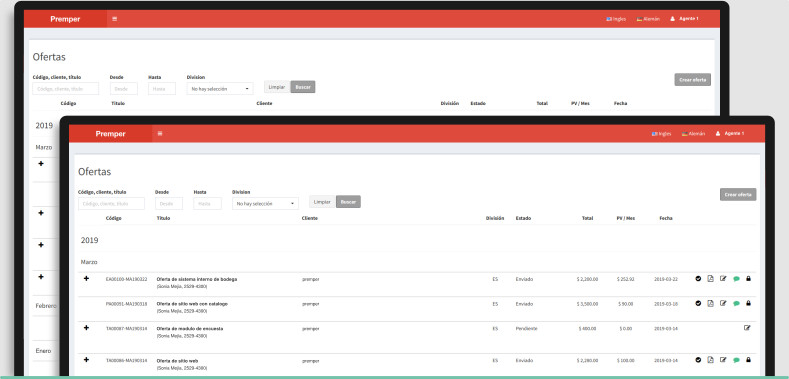Click Crear oferta button in back window
Viewport: 789px width, 379px height.
click(692, 80)
